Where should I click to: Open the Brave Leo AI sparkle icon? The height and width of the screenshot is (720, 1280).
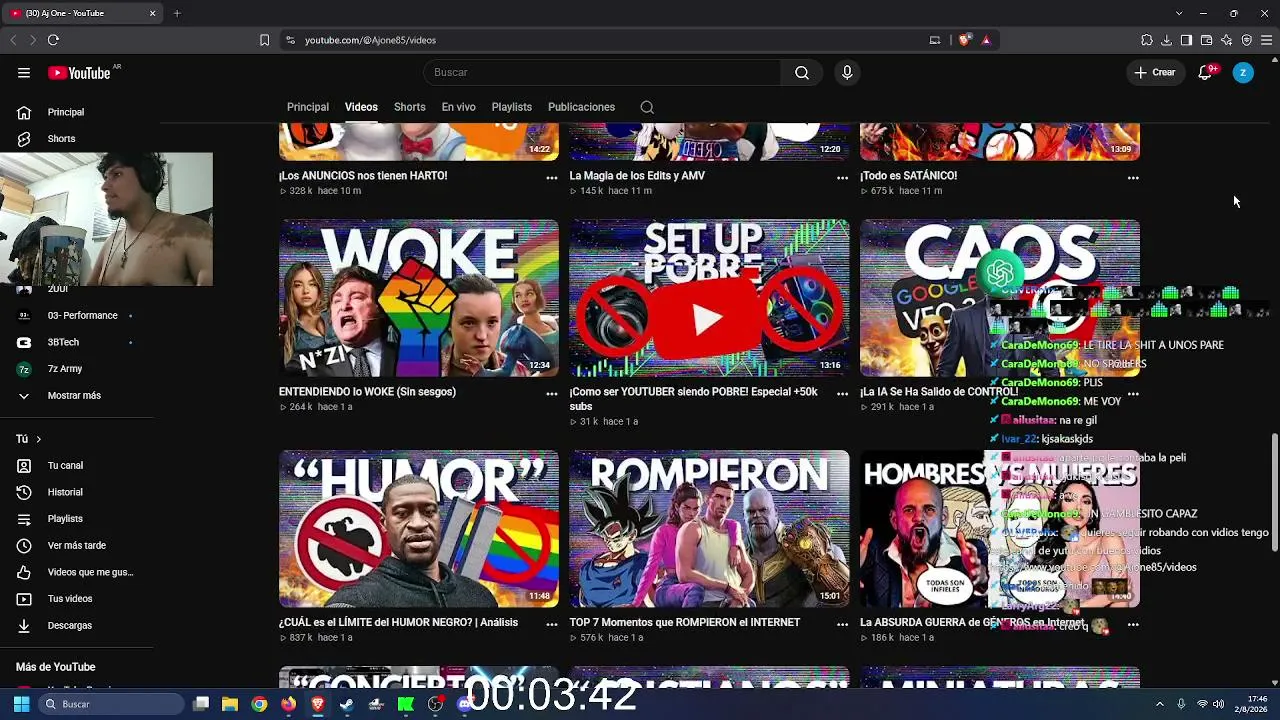pos(1227,40)
